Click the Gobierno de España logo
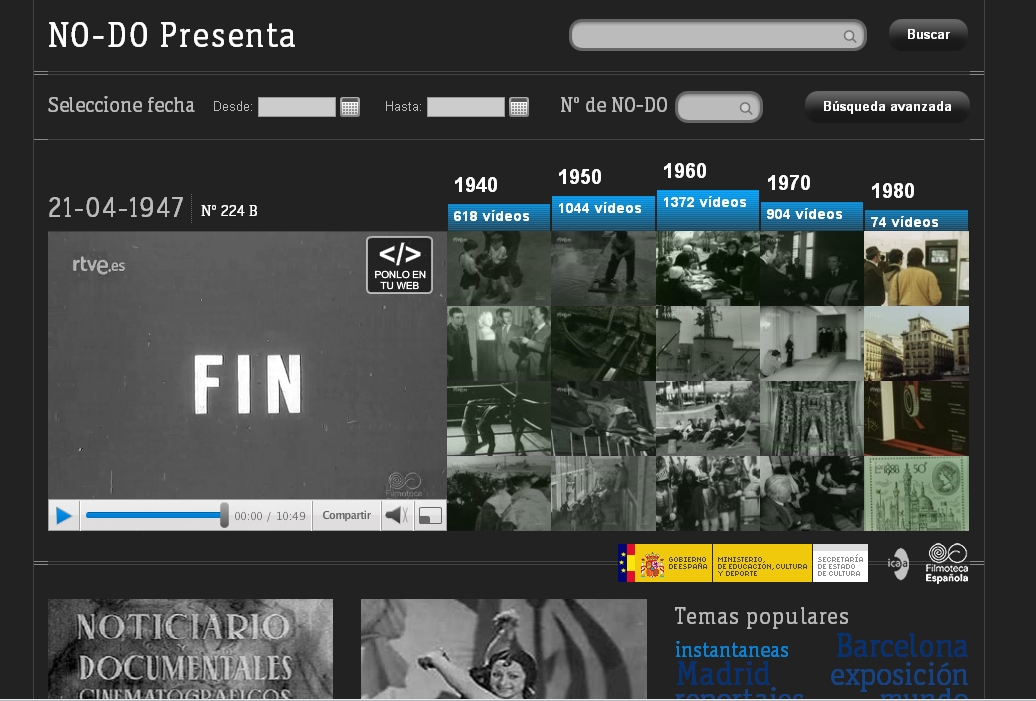 [x=664, y=564]
